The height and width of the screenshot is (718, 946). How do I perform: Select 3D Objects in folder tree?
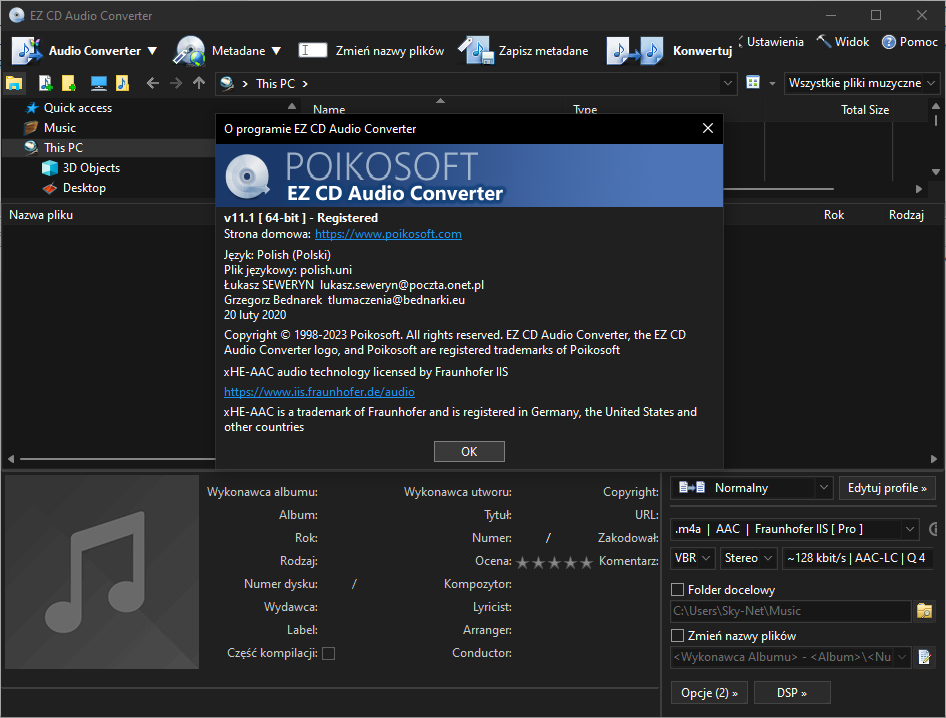[91, 168]
